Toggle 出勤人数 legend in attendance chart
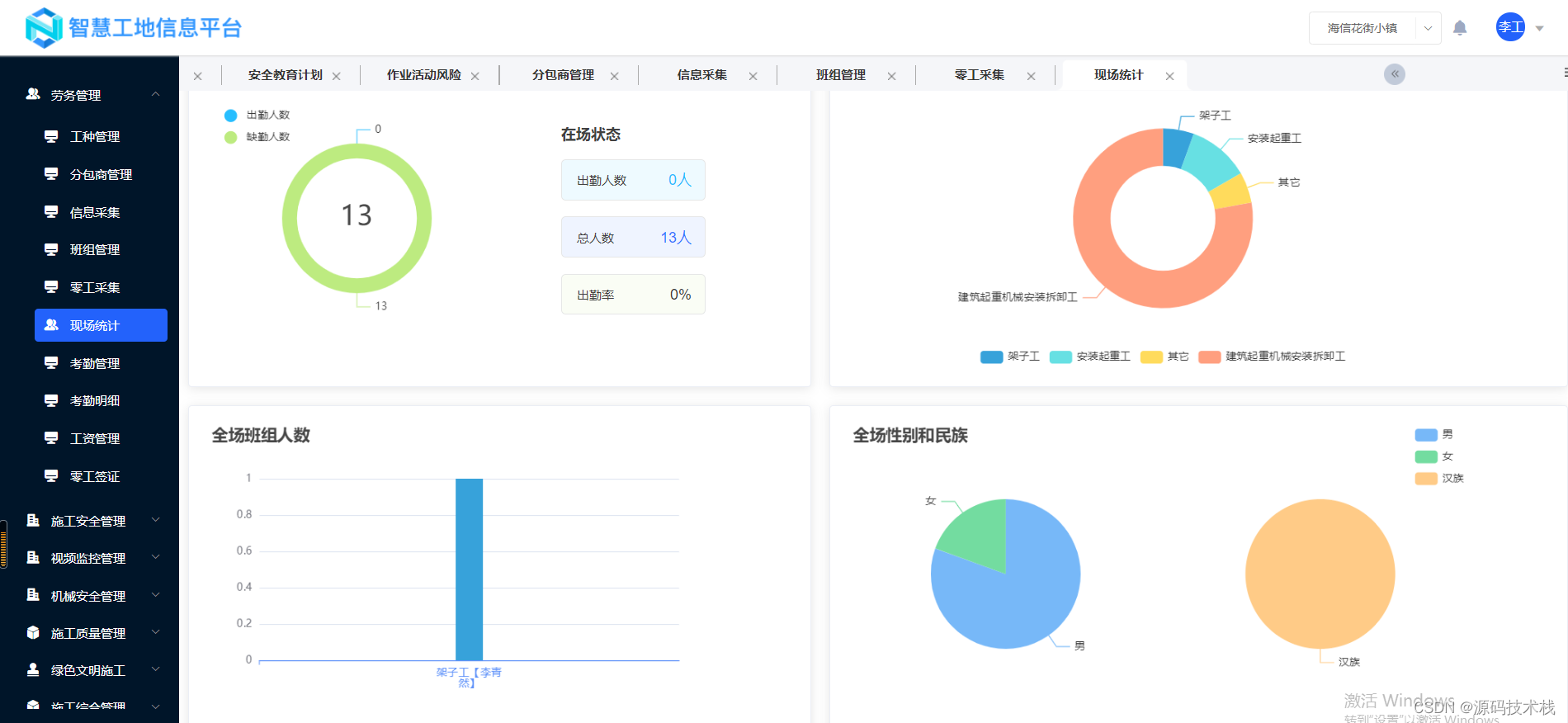The image size is (1568, 723). (x=257, y=115)
